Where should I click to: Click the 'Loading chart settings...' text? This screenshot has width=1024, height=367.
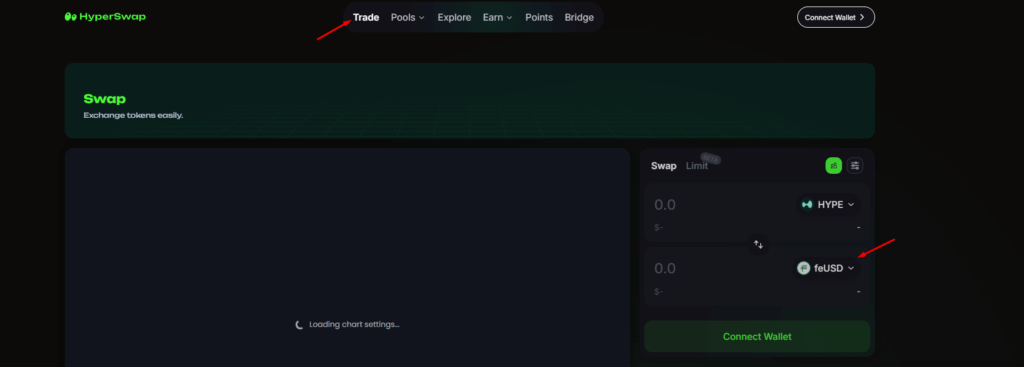point(354,325)
